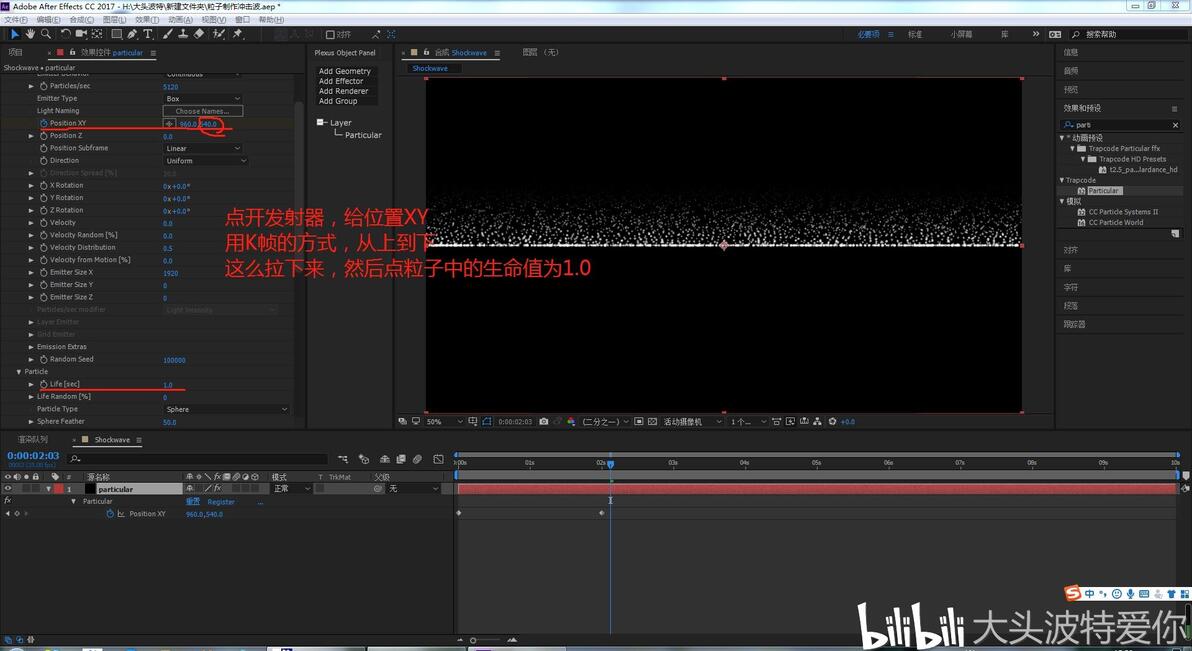The image size is (1192, 651).
Task: Click the Choose Names... button
Action: tap(202, 111)
